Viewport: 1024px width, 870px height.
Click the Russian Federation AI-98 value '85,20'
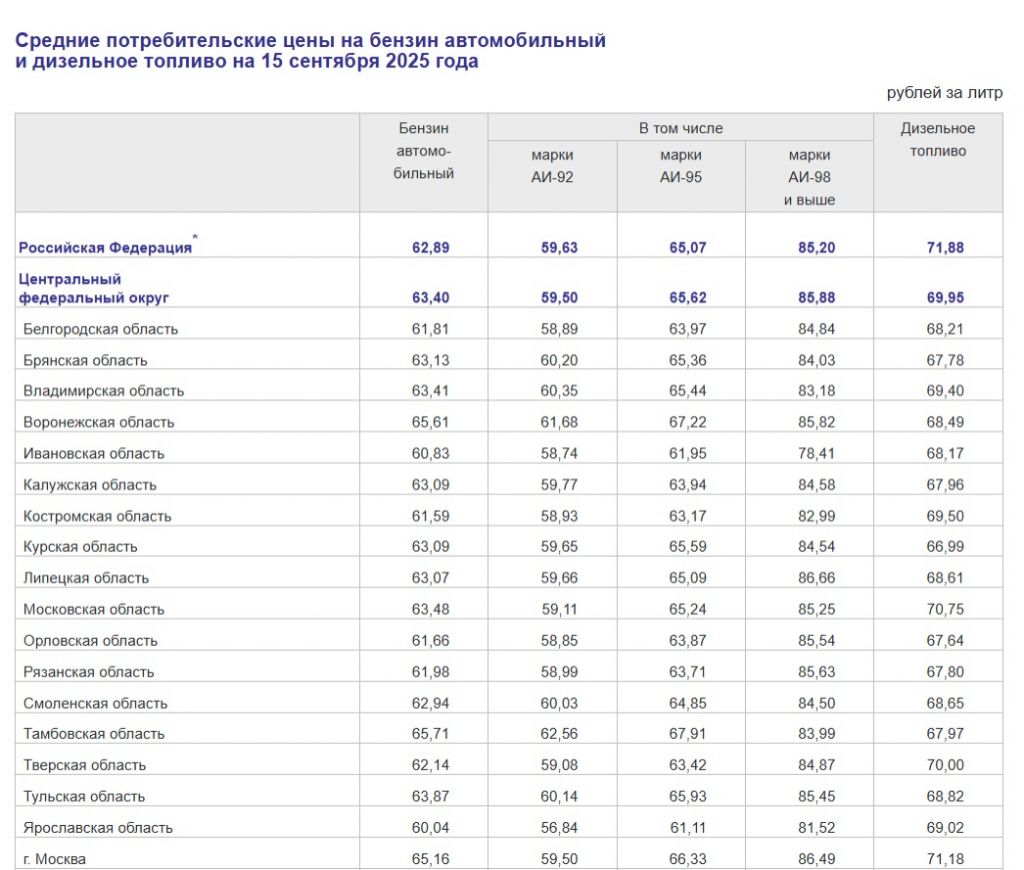tap(816, 248)
